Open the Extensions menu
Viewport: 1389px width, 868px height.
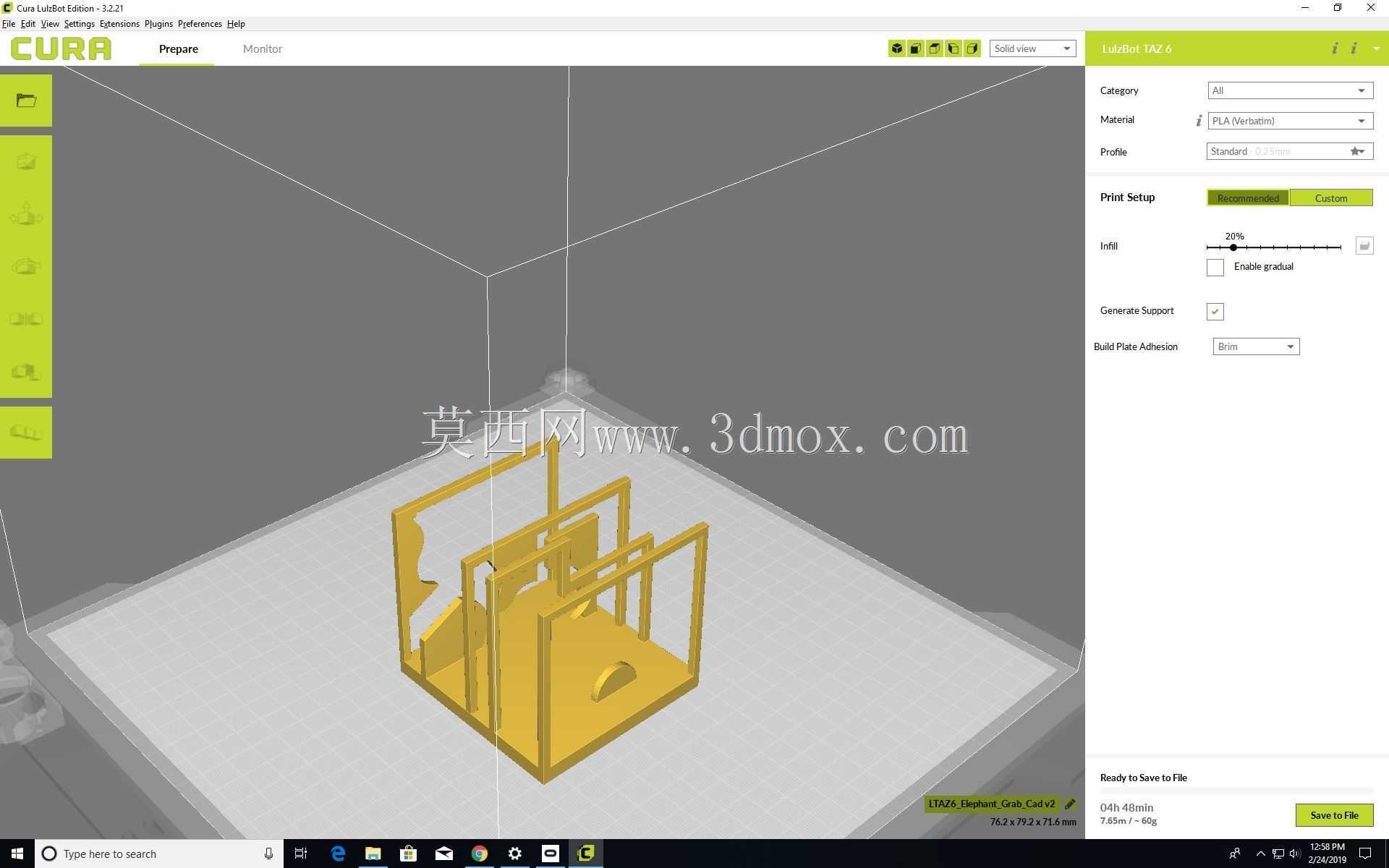(x=119, y=24)
